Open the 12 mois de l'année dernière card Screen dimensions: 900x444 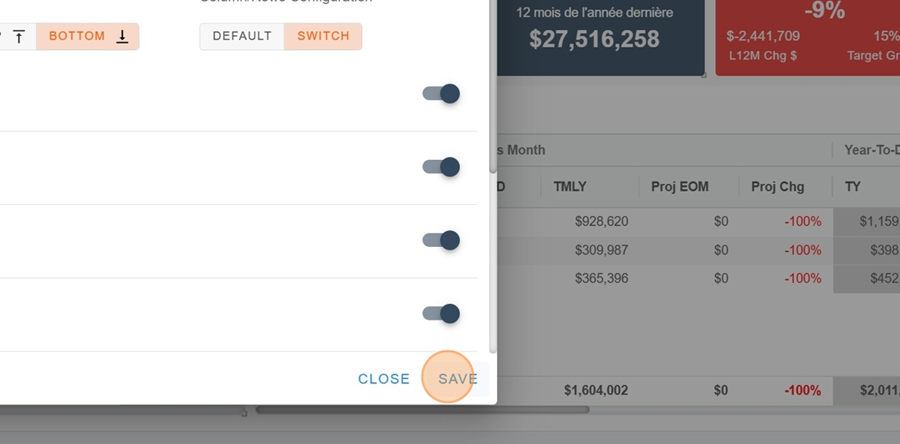click(594, 30)
